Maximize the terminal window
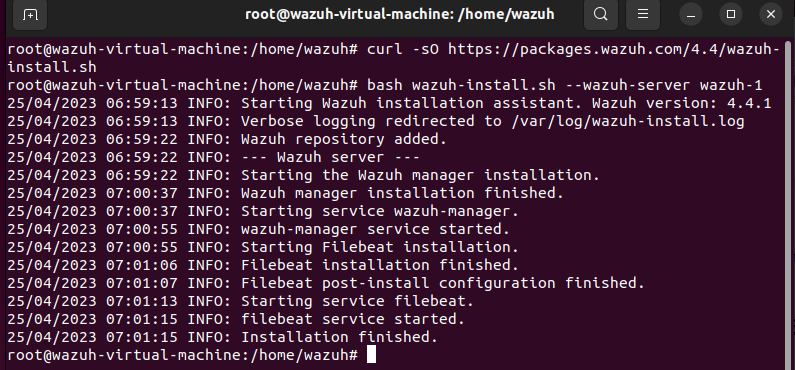The height and width of the screenshot is (370, 795). (731, 15)
